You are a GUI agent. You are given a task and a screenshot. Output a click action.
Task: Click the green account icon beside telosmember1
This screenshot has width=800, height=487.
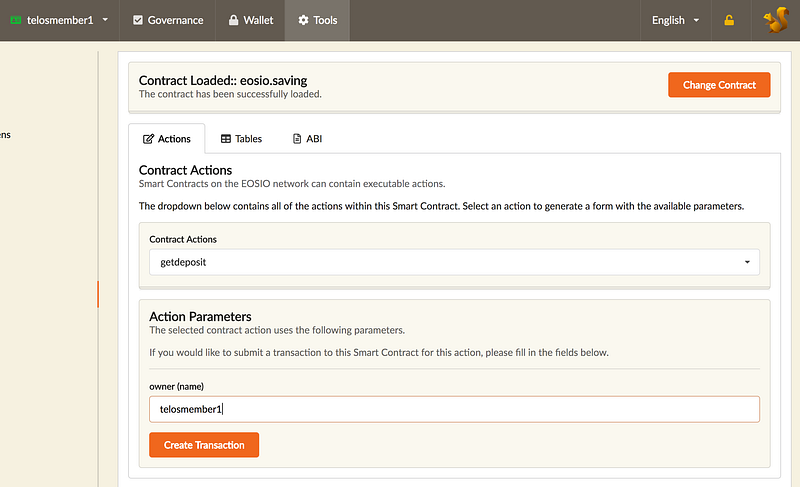[16, 20]
